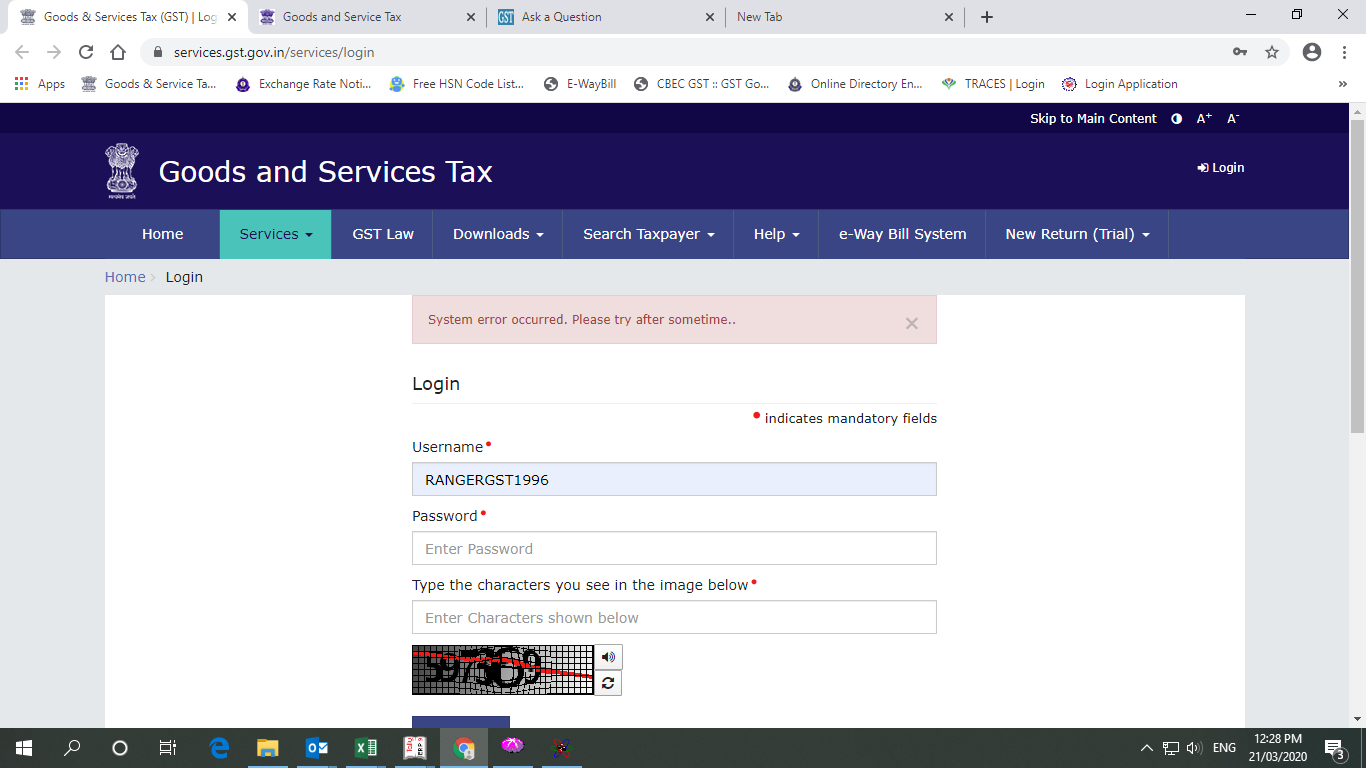
Task: Open the Windows Start menu
Action: coord(24,748)
